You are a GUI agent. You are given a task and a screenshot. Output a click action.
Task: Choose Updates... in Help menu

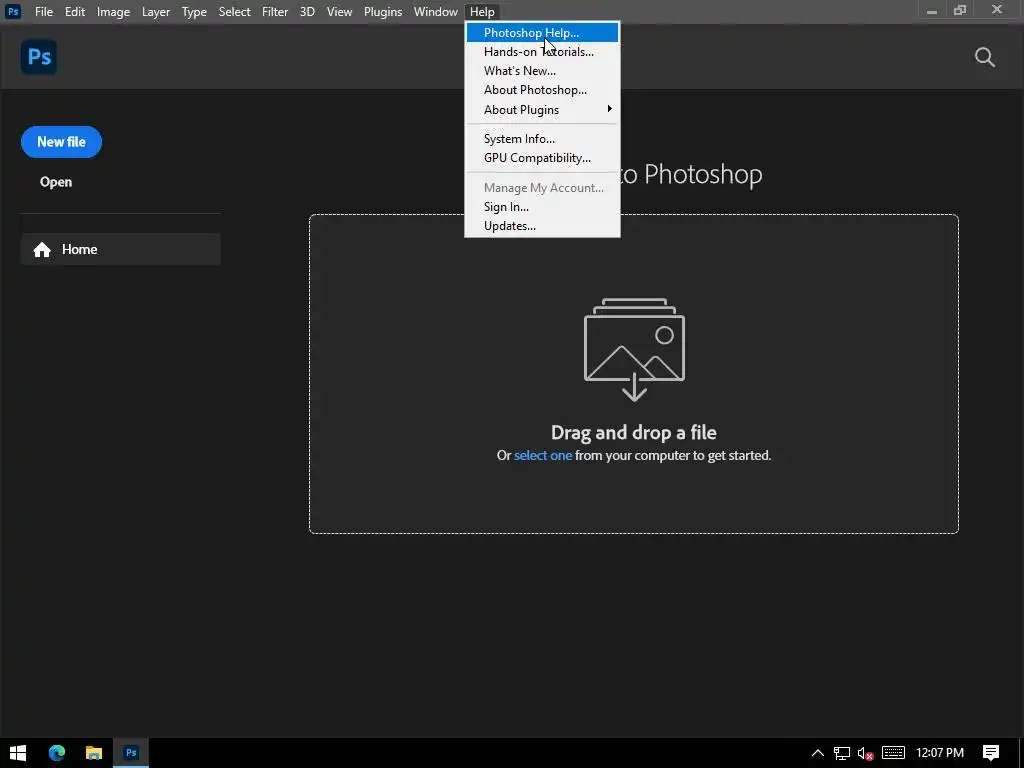click(542, 225)
